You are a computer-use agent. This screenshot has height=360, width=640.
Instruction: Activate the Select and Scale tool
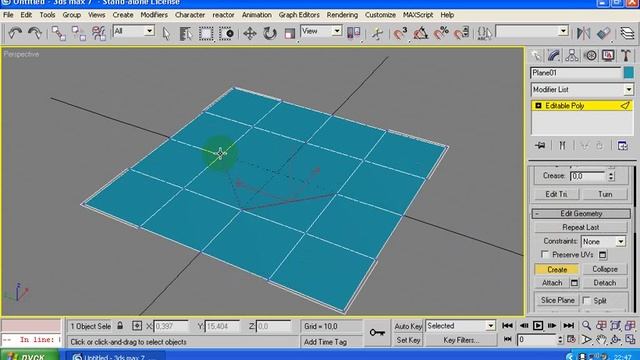pos(289,33)
